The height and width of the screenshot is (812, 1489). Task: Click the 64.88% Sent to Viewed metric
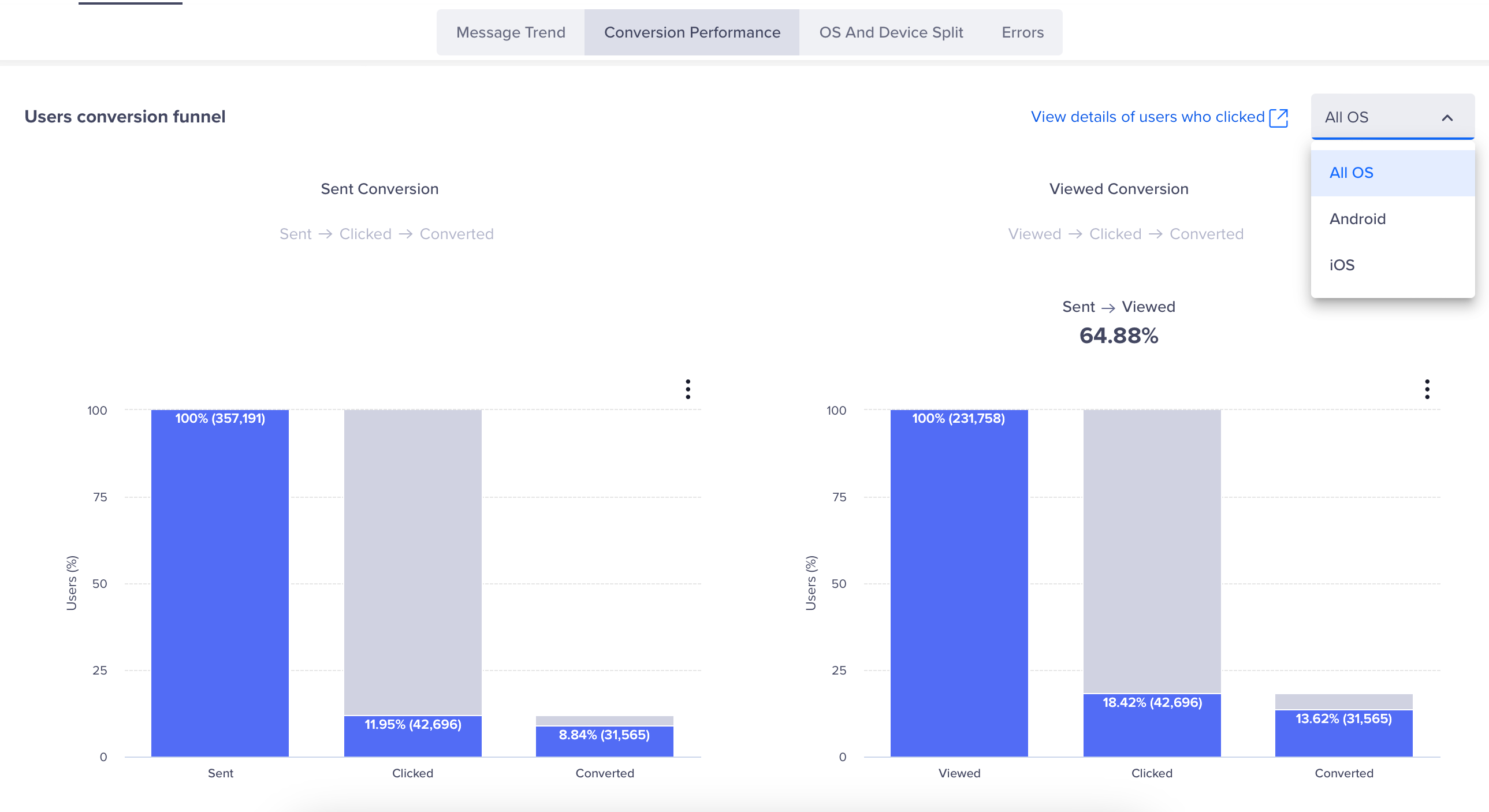[1118, 335]
